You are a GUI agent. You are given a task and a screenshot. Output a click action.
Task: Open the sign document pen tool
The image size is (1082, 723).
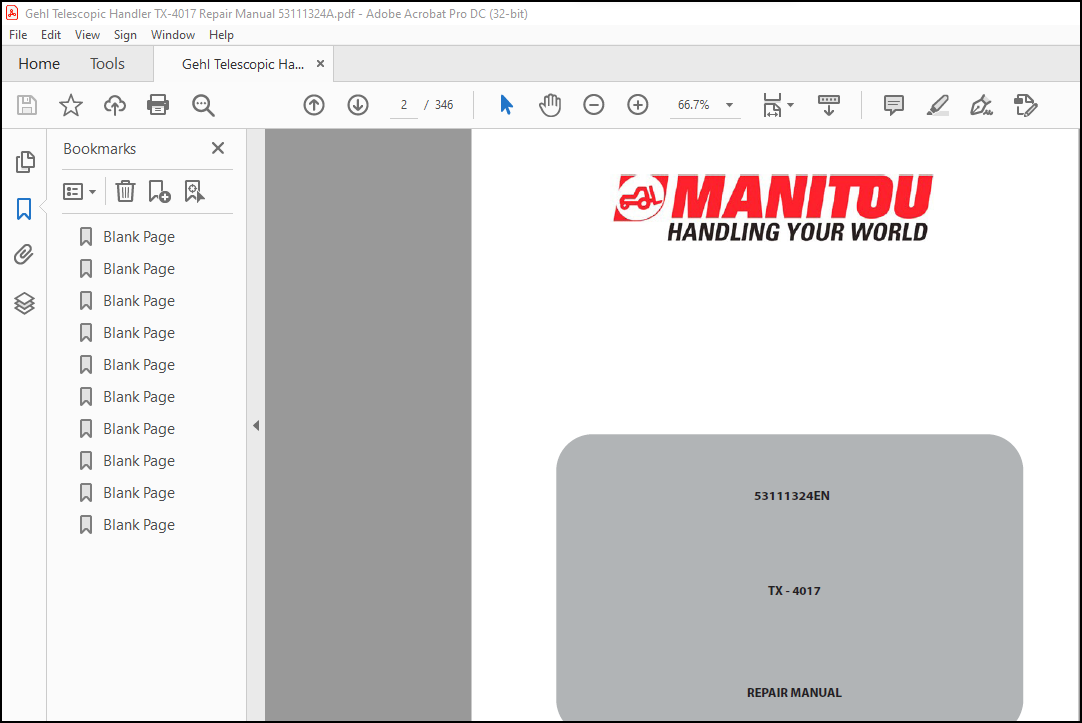coord(981,105)
